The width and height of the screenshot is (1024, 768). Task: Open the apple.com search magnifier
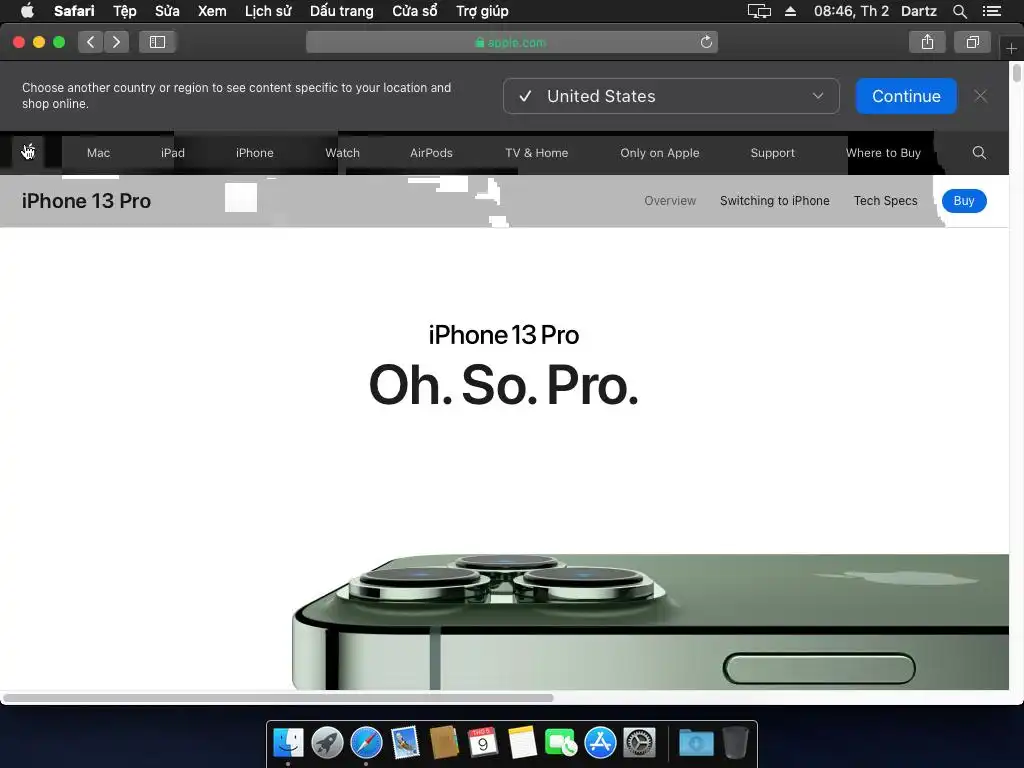pyautogui.click(x=979, y=153)
